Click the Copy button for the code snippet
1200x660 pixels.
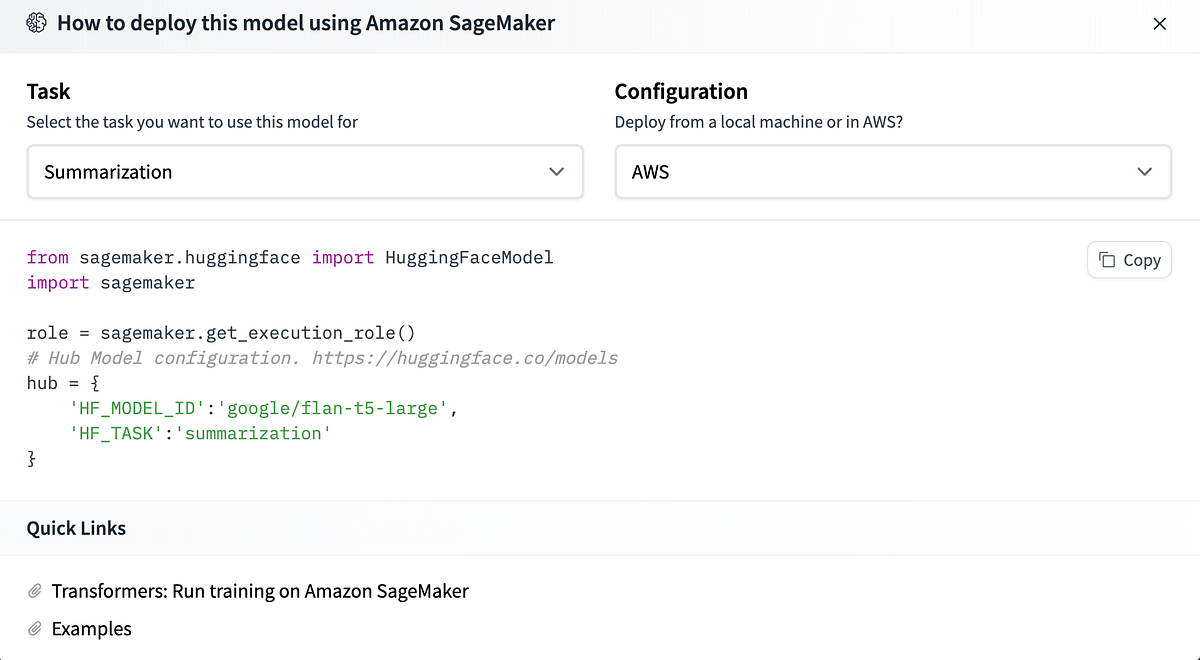click(x=1129, y=259)
